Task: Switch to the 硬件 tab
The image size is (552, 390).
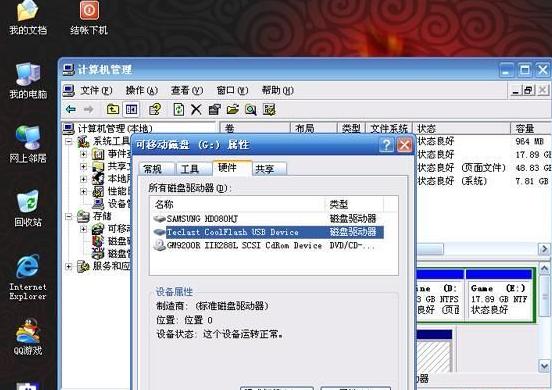Action: 232,168
